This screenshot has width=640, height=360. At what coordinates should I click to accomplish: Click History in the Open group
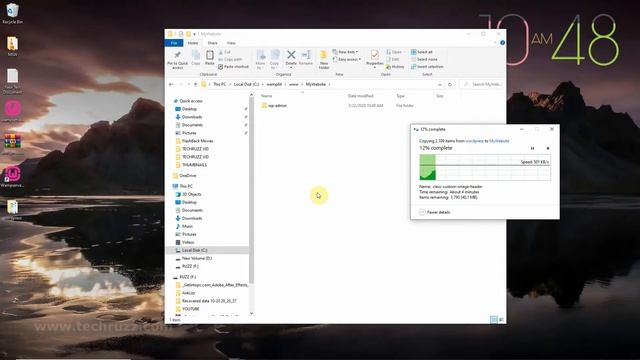pos(395,67)
